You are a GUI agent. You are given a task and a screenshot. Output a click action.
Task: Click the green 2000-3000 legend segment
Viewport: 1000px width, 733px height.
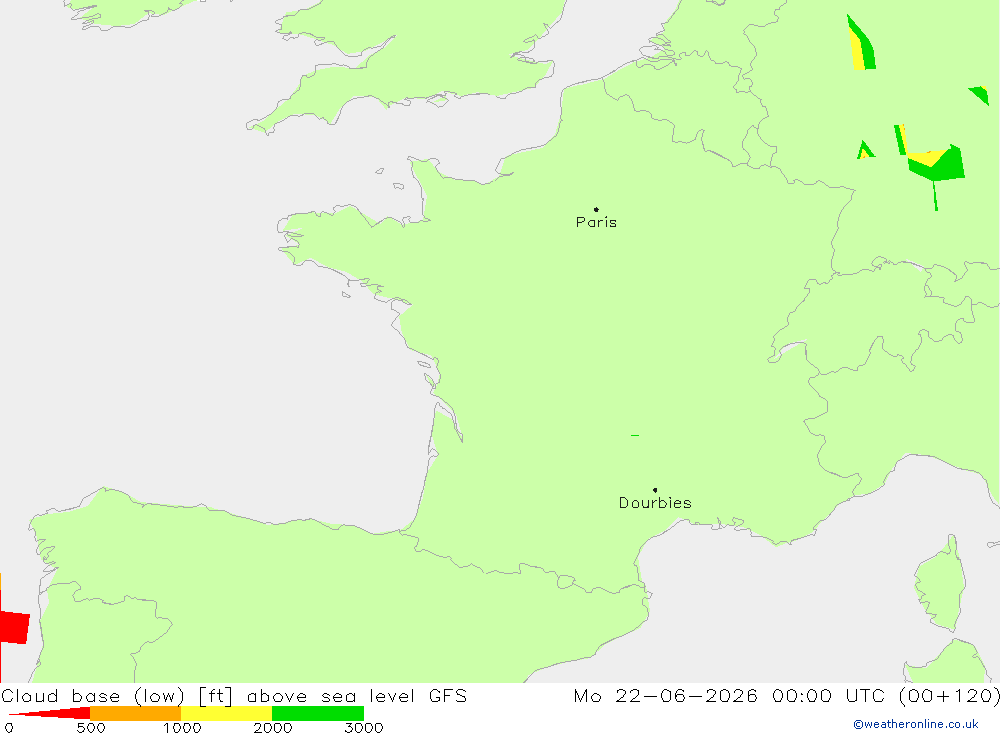[318, 713]
